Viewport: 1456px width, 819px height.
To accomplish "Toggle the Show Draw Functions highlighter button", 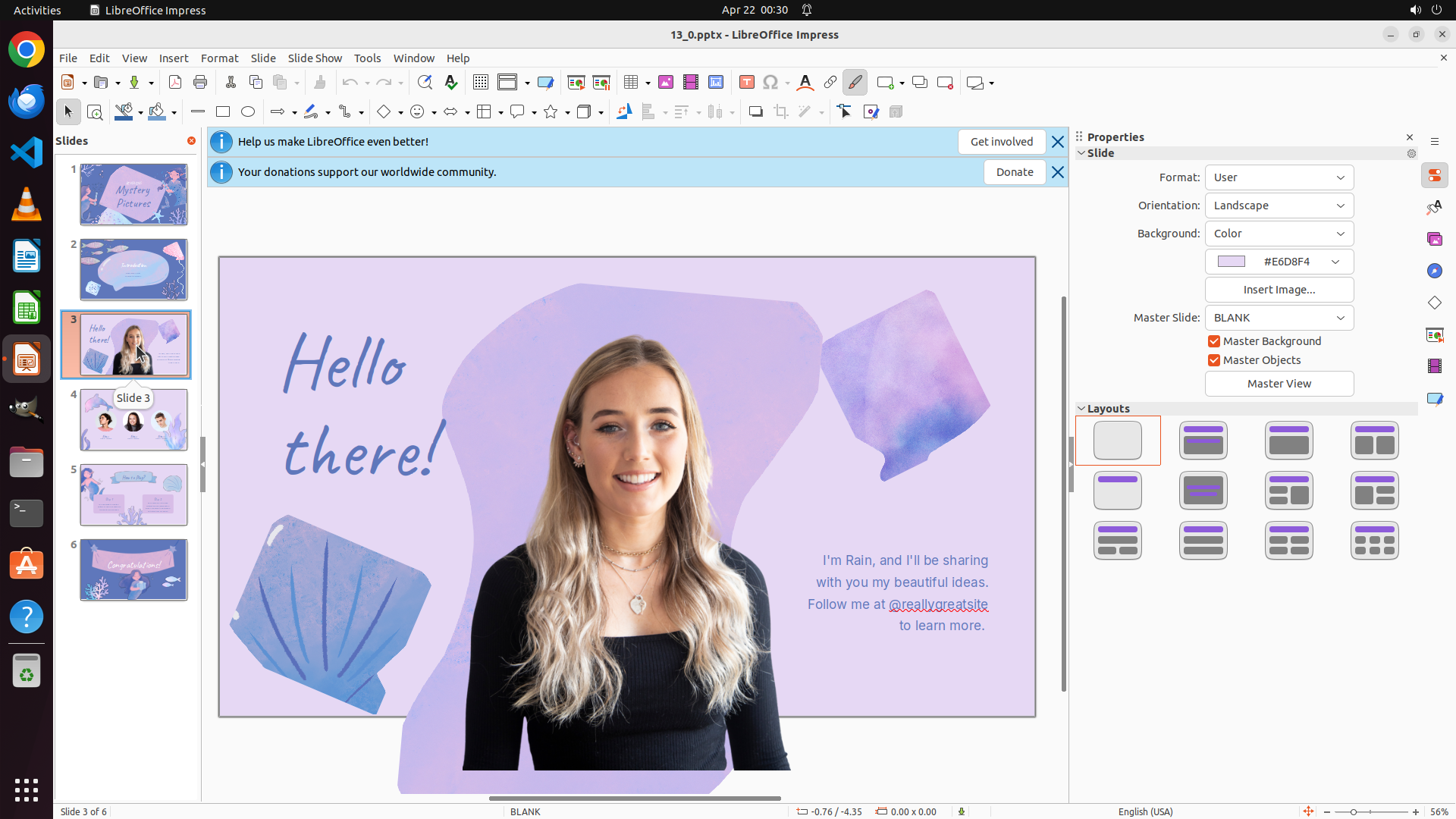I will click(x=855, y=83).
